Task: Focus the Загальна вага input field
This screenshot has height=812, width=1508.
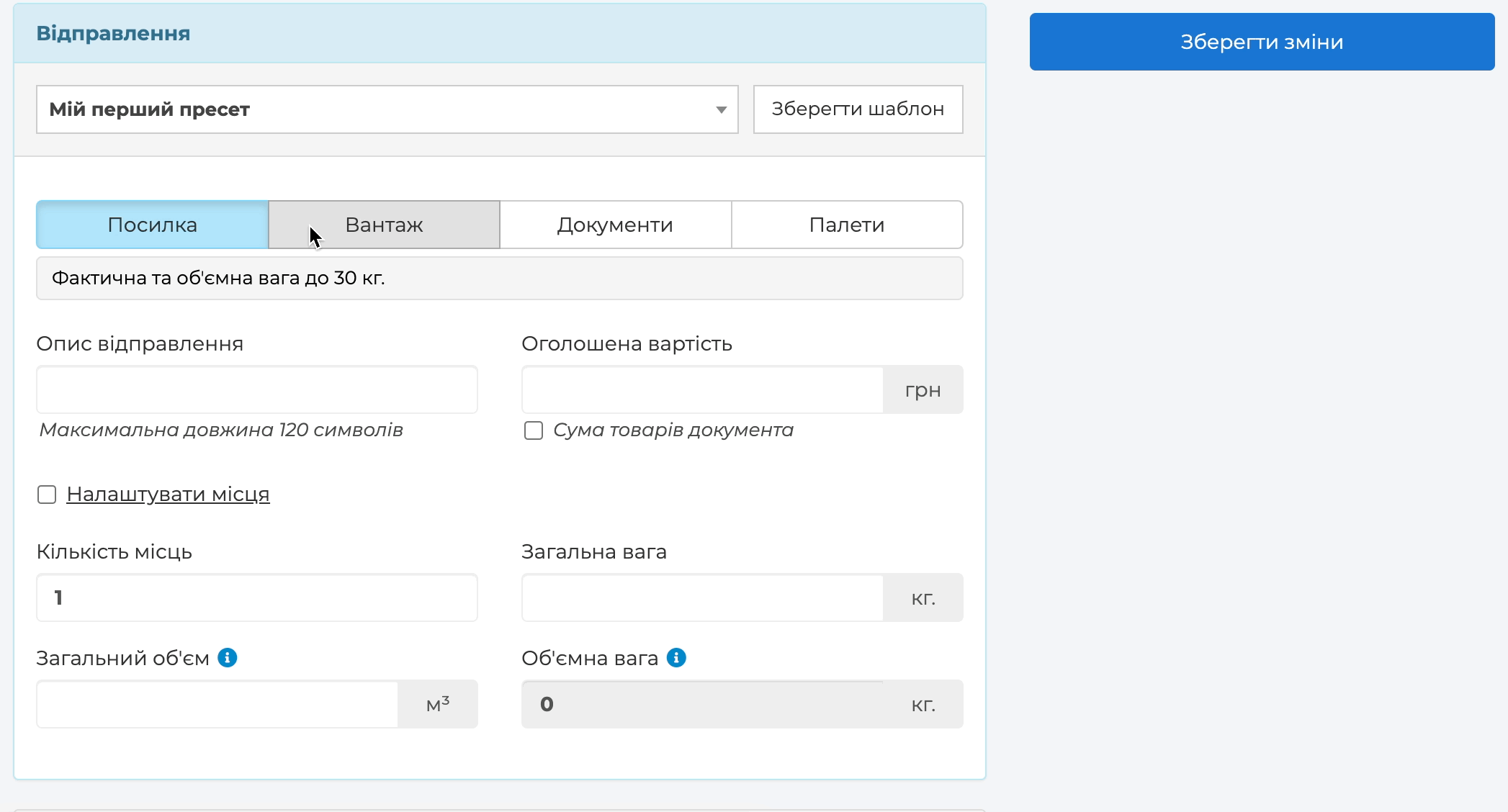Action: (702, 597)
